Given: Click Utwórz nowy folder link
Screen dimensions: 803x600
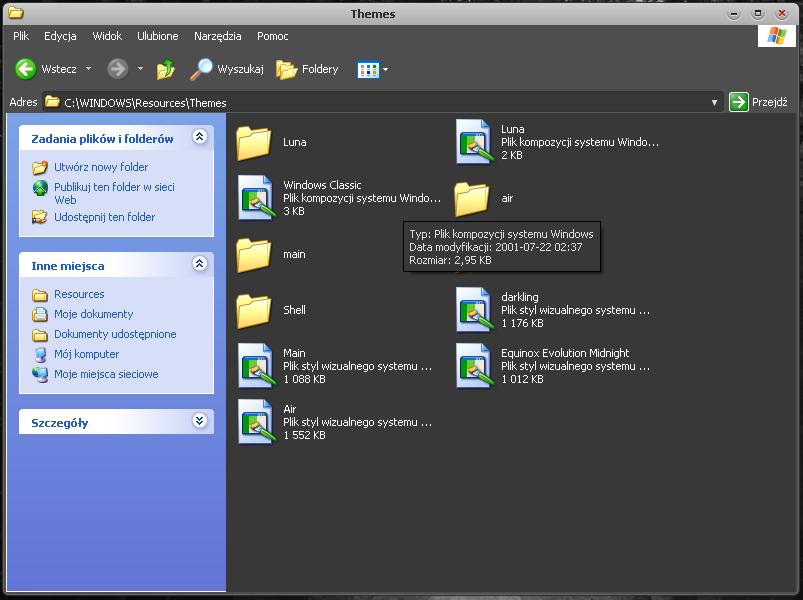Looking at the screenshot, I should [101, 167].
